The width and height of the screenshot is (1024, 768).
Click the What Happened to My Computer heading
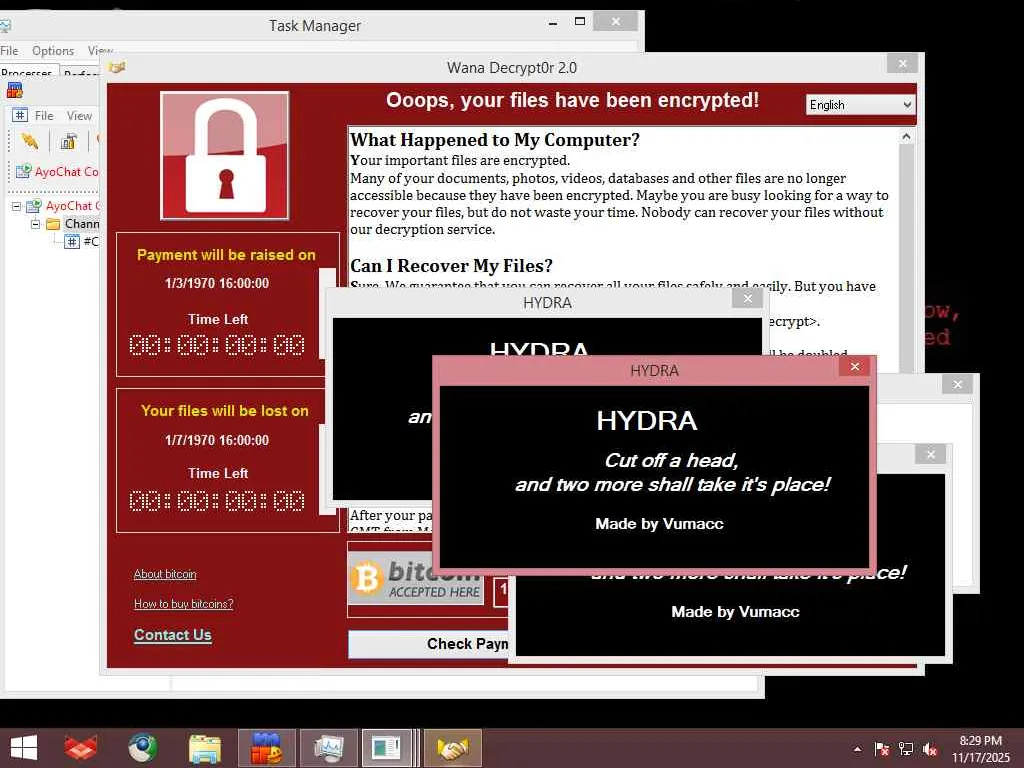click(495, 140)
